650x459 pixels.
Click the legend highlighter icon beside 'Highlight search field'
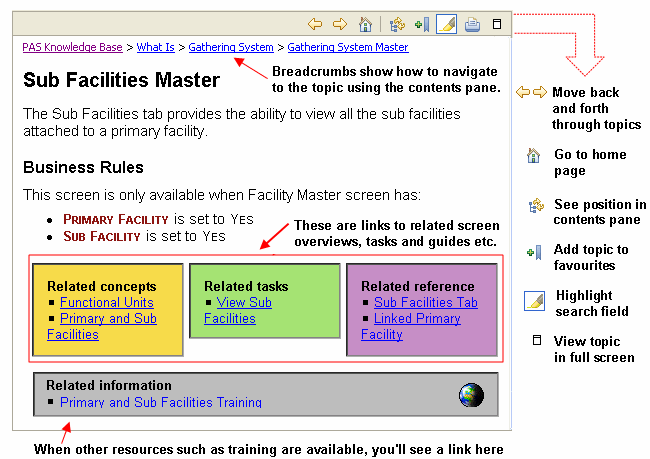pos(534,301)
